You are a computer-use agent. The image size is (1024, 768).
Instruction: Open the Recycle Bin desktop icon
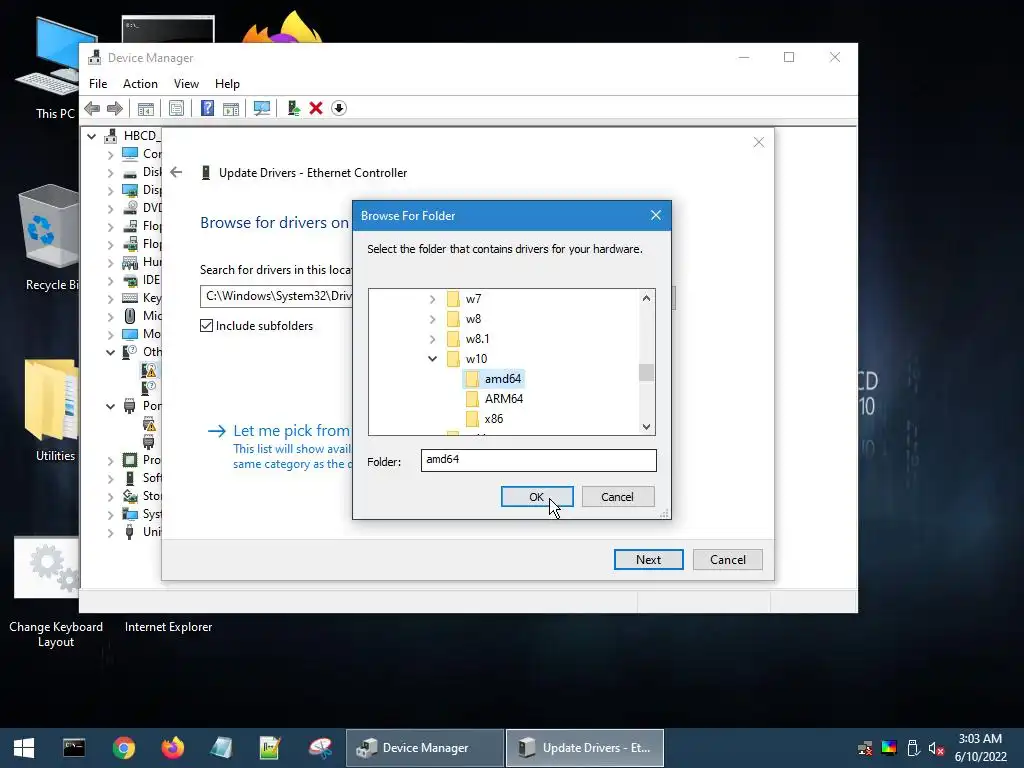coord(51,238)
